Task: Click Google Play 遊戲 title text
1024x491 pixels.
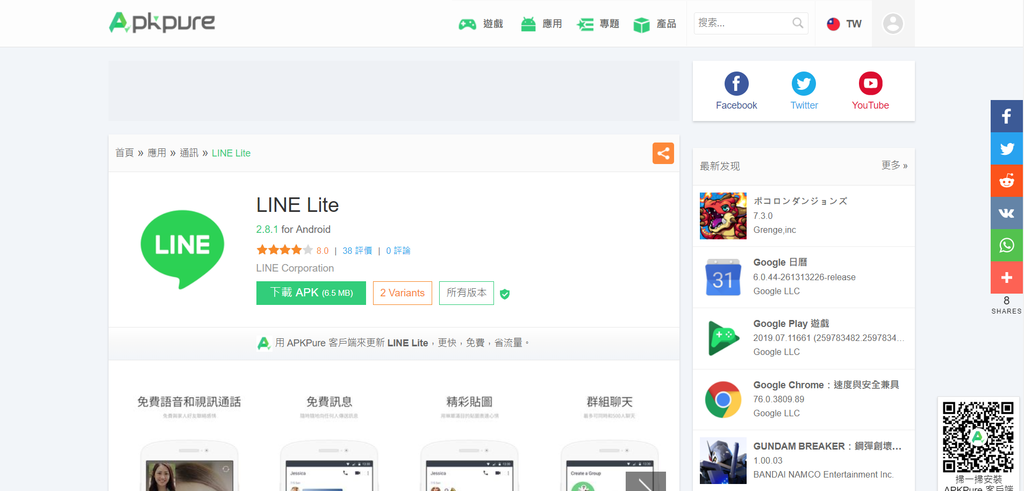Action: (791, 323)
